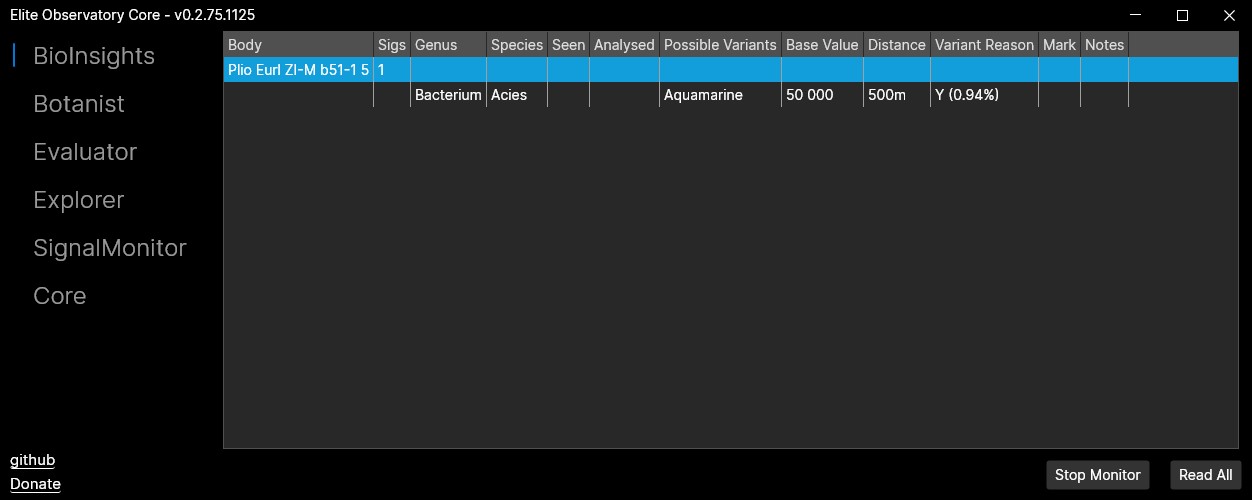The width and height of the screenshot is (1252, 500).
Task: Click the Y (0.94%) variant reason cell
Action: tap(984, 95)
